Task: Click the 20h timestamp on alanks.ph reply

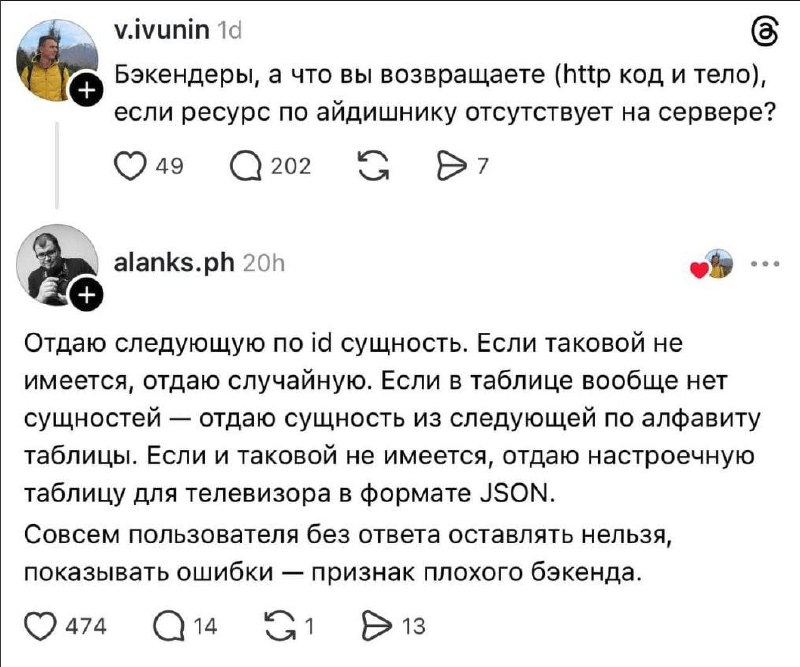Action: (264, 263)
